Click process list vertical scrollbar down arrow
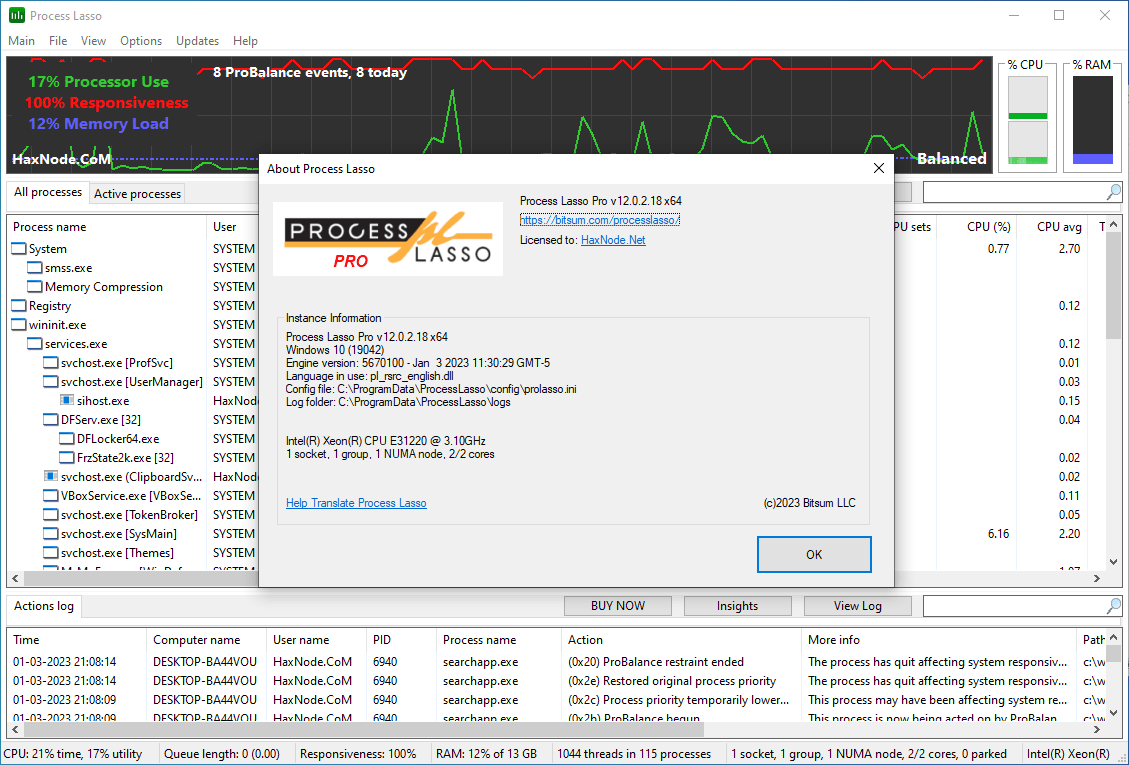Image resolution: width=1129 pixels, height=765 pixels. 1113,561
